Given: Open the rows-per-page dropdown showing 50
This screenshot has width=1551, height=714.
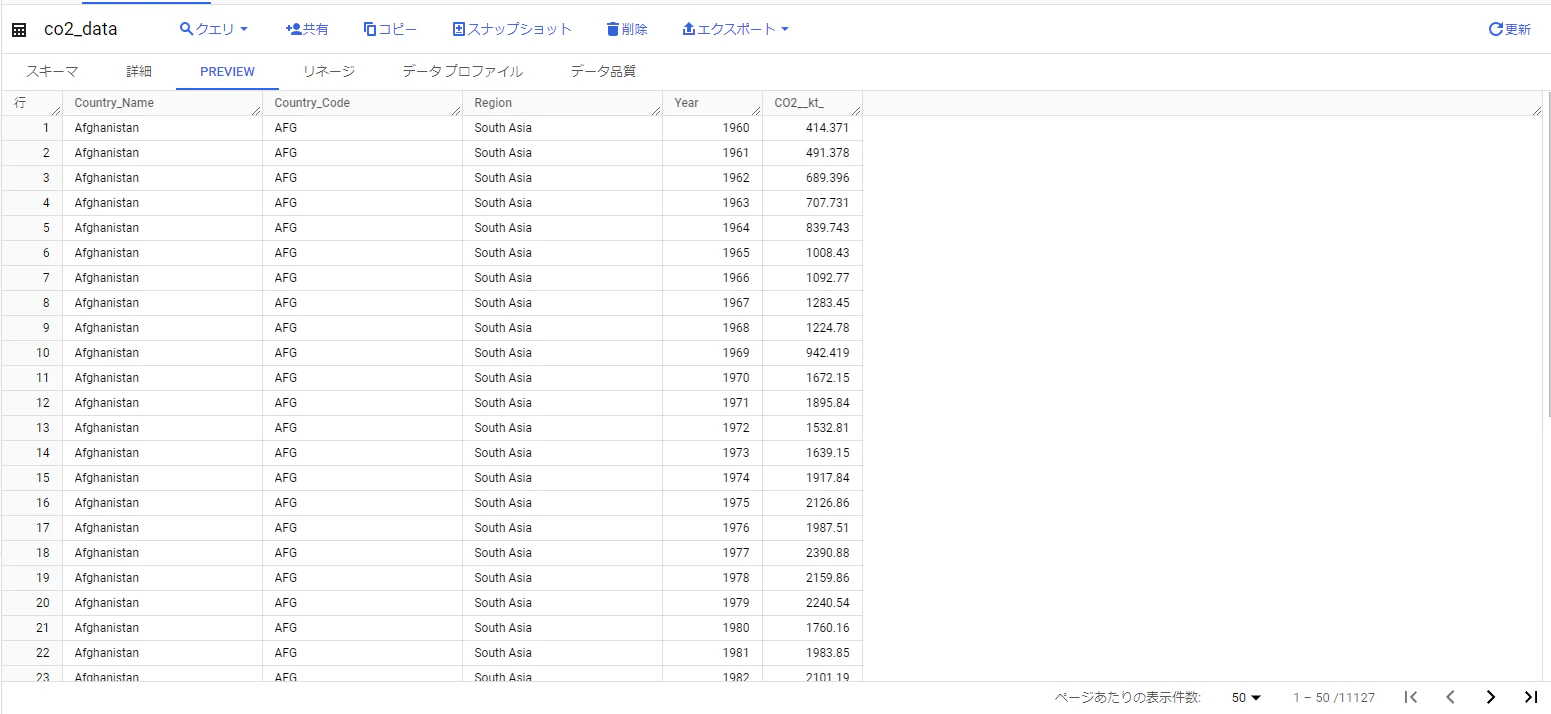Looking at the screenshot, I should (x=1246, y=697).
